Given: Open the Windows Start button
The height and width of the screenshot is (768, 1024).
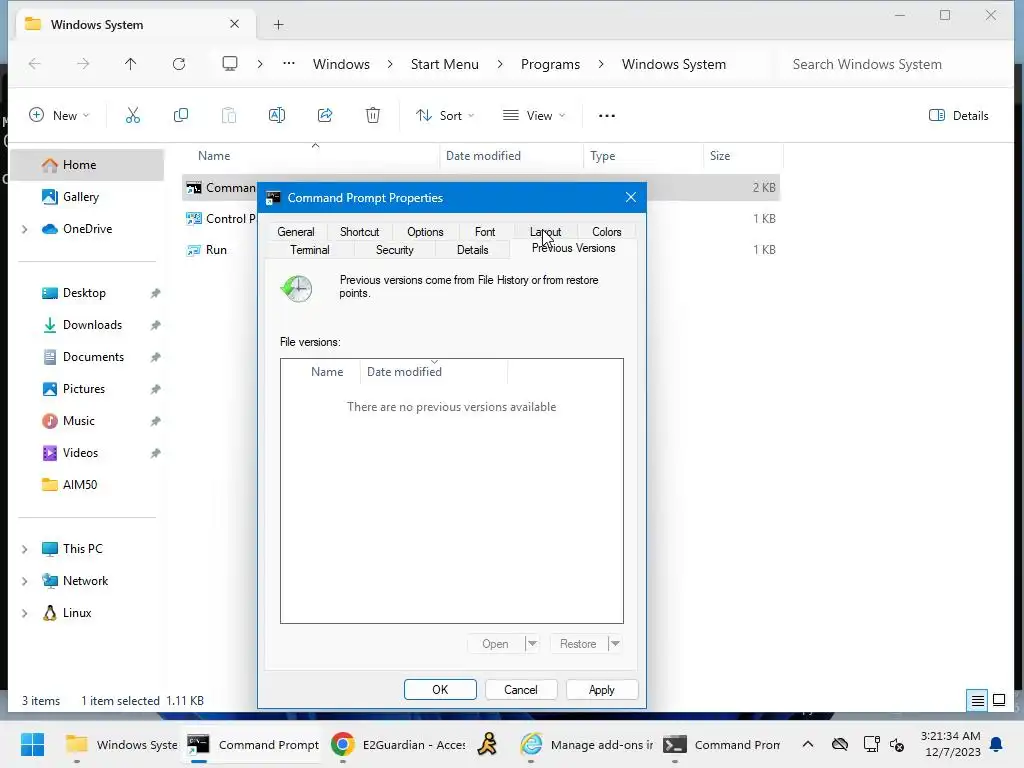Looking at the screenshot, I should tap(32, 744).
